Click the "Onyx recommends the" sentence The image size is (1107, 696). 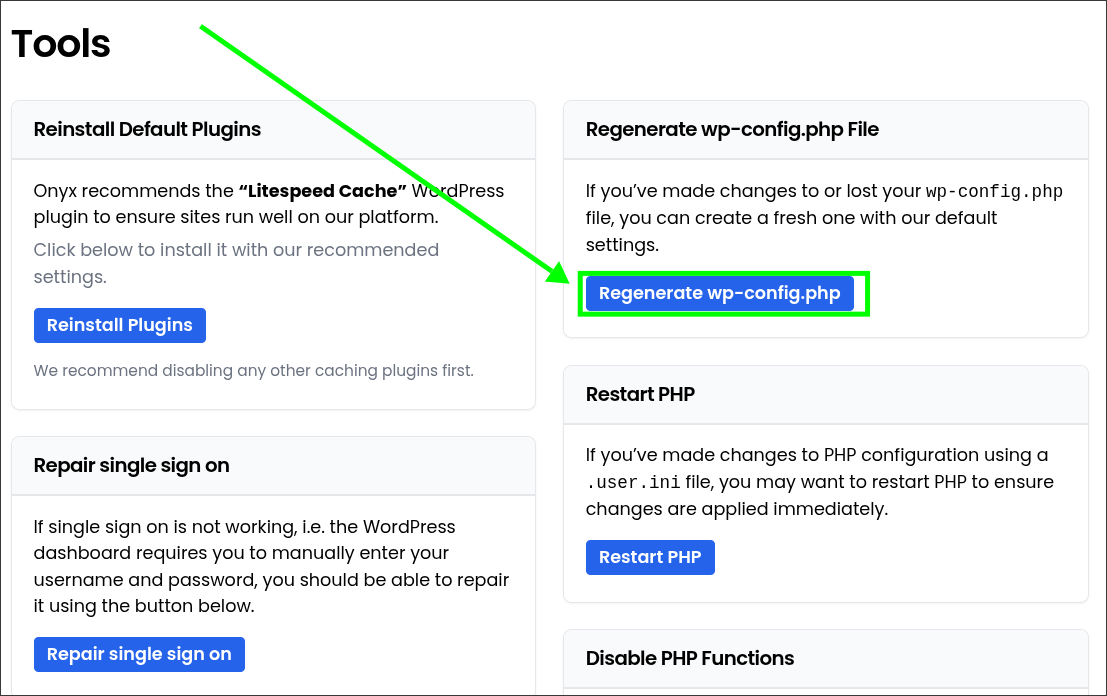[x=269, y=204]
